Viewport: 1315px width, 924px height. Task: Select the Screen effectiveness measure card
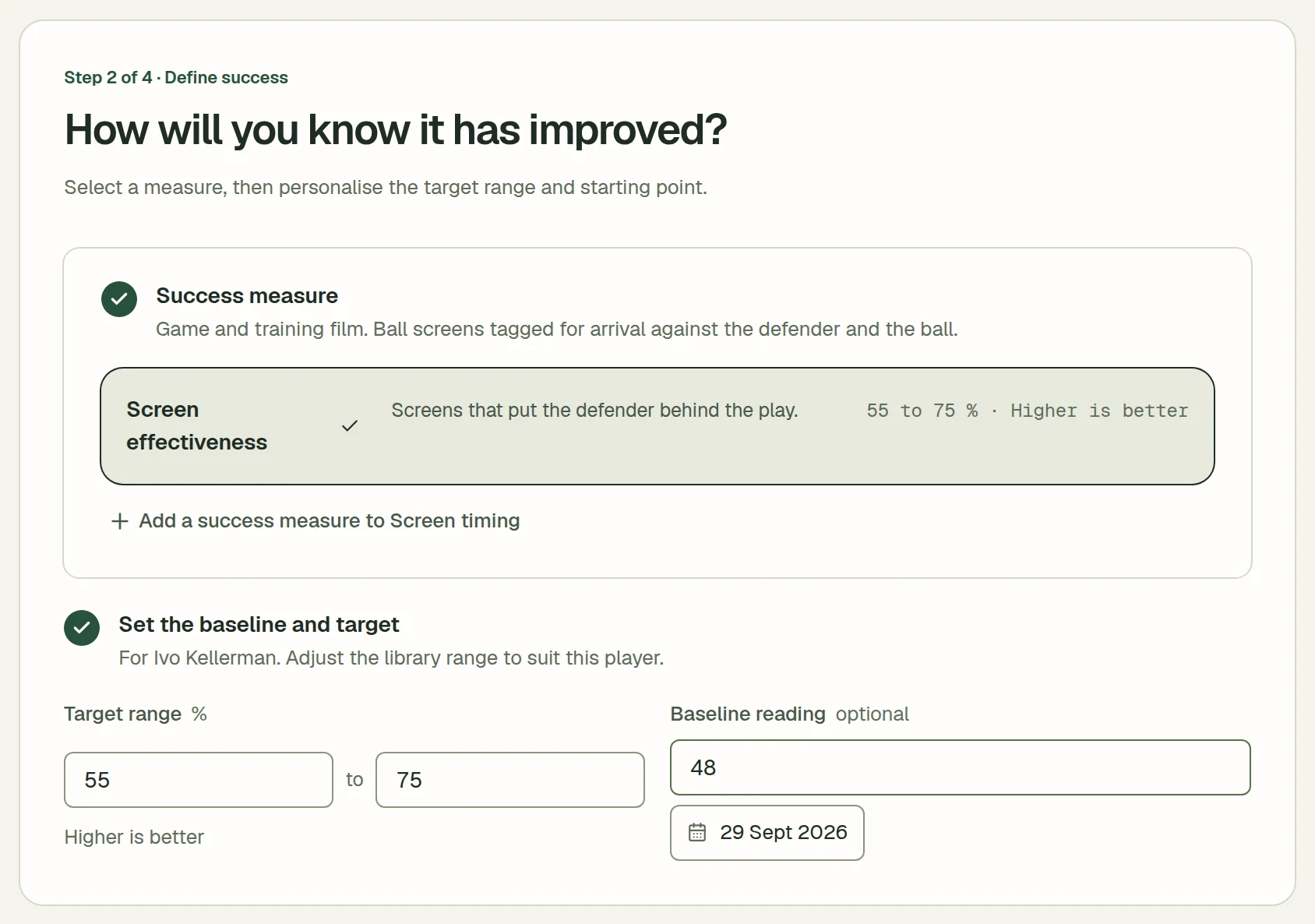click(657, 426)
